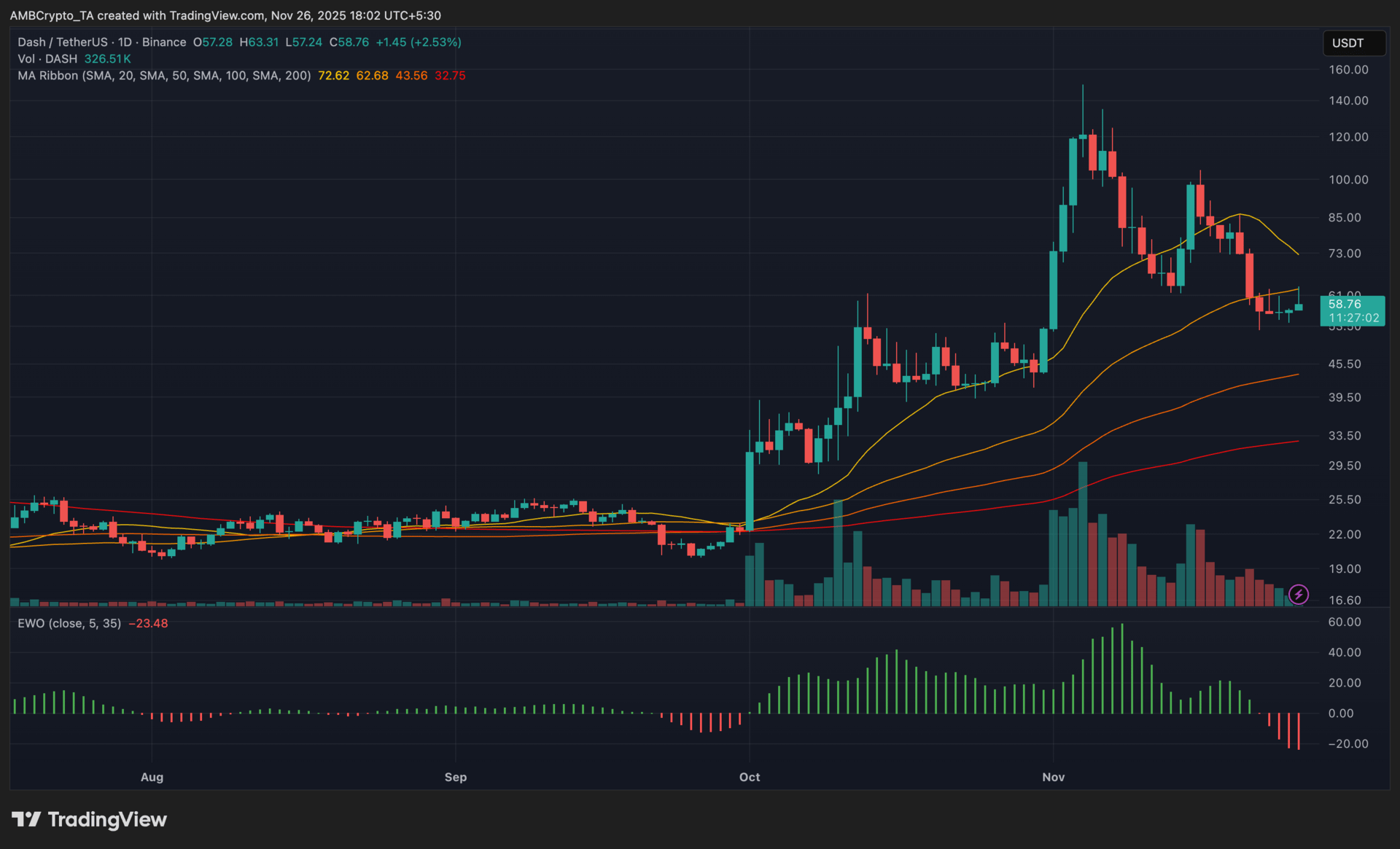This screenshot has width=1400, height=849.
Task: Click the EWO indicator legend label
Action: (69, 623)
